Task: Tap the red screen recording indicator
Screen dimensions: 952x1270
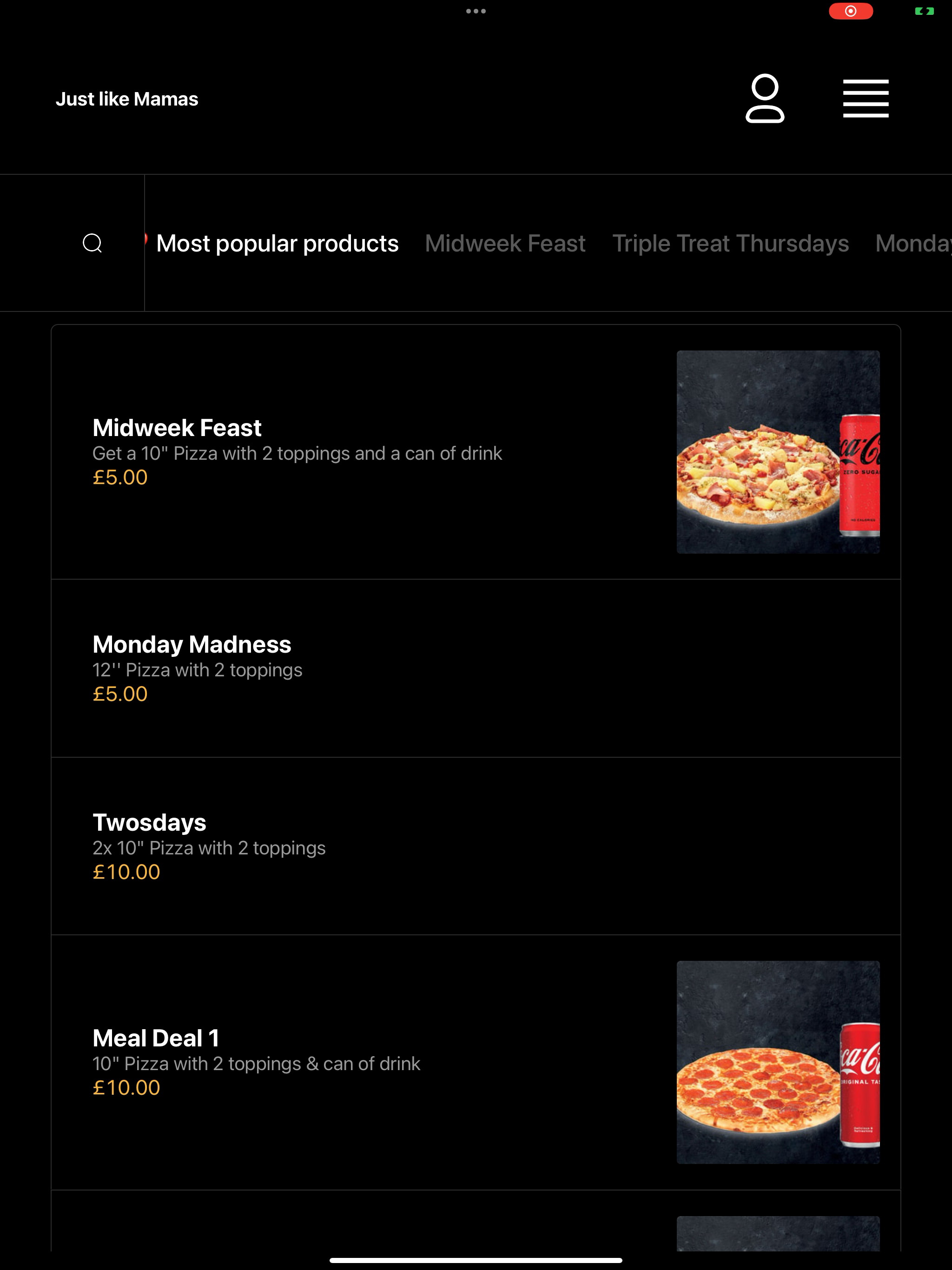Action: pyautogui.click(x=851, y=11)
